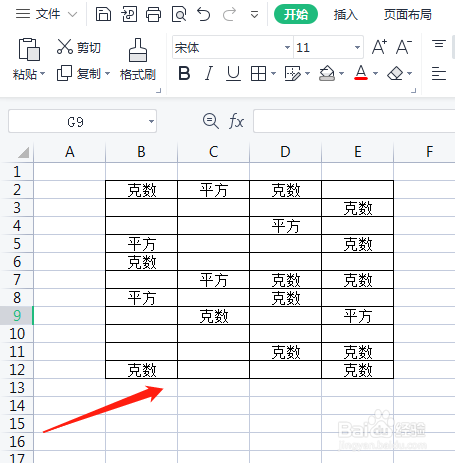Open the draw border dropdown arrow
The image size is (455, 463).
(307, 73)
